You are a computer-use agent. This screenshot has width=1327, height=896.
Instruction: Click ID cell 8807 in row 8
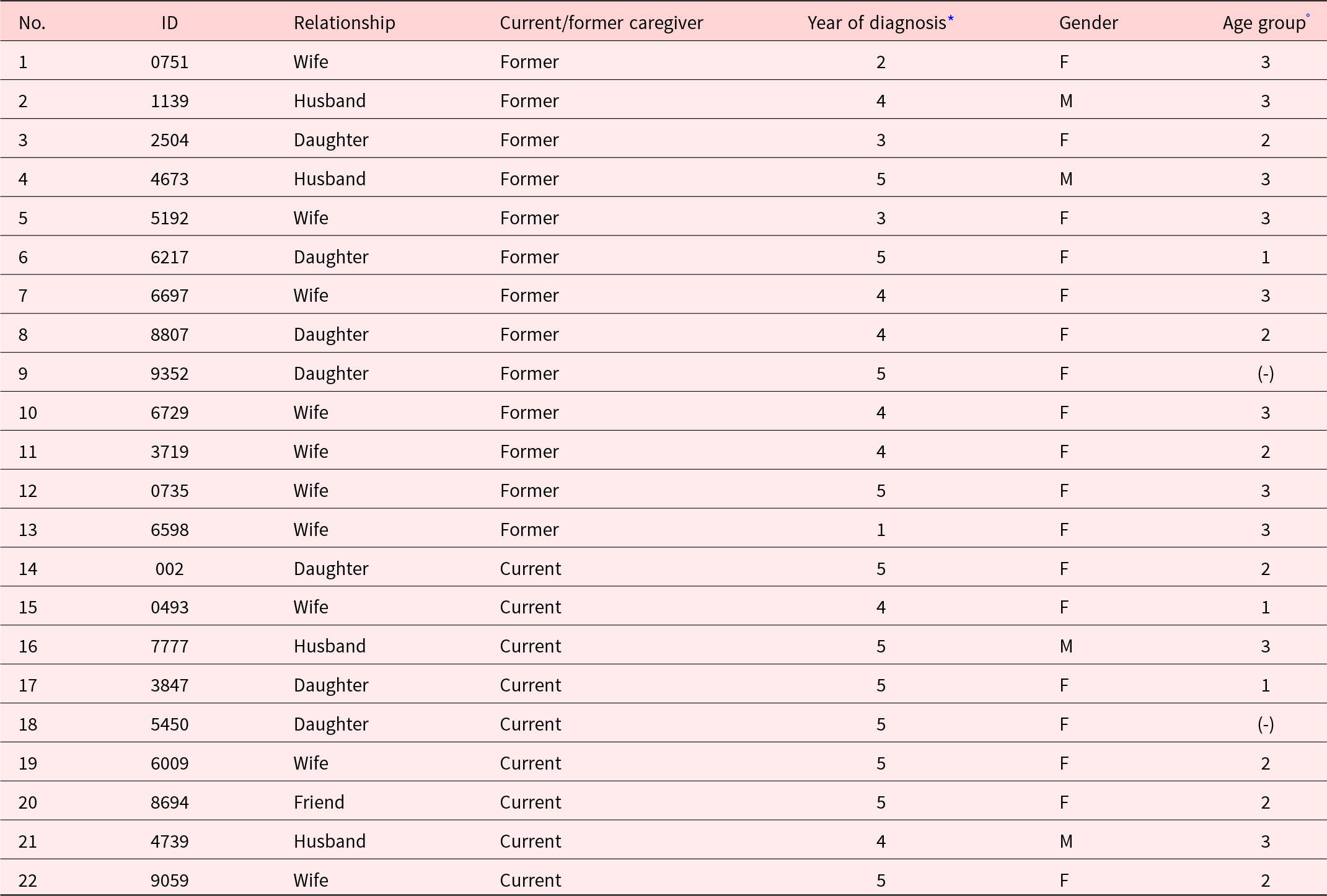169,335
